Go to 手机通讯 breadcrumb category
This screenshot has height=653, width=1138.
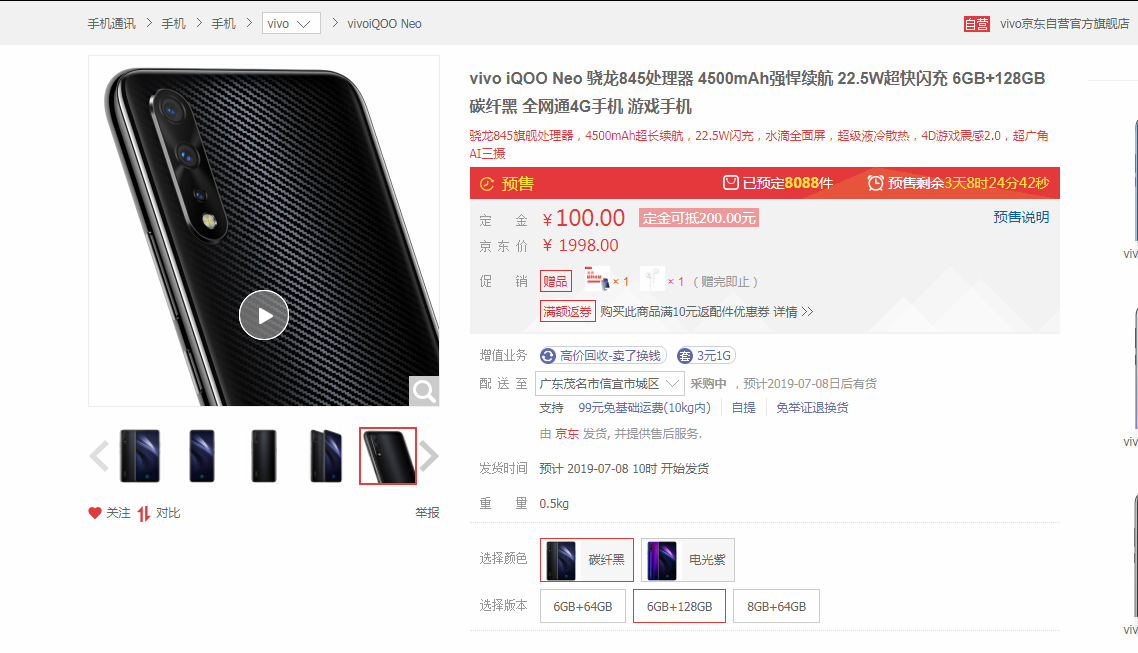pyautogui.click(x=111, y=24)
